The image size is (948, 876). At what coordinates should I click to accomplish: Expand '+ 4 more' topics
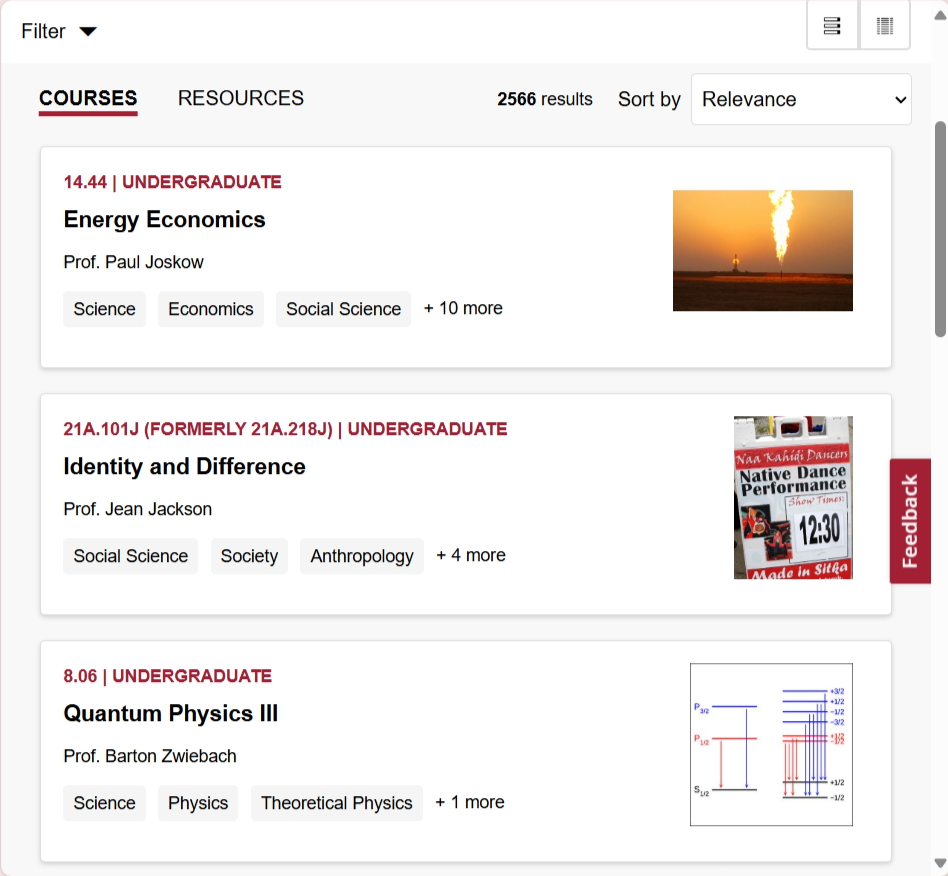pyautogui.click(x=471, y=555)
